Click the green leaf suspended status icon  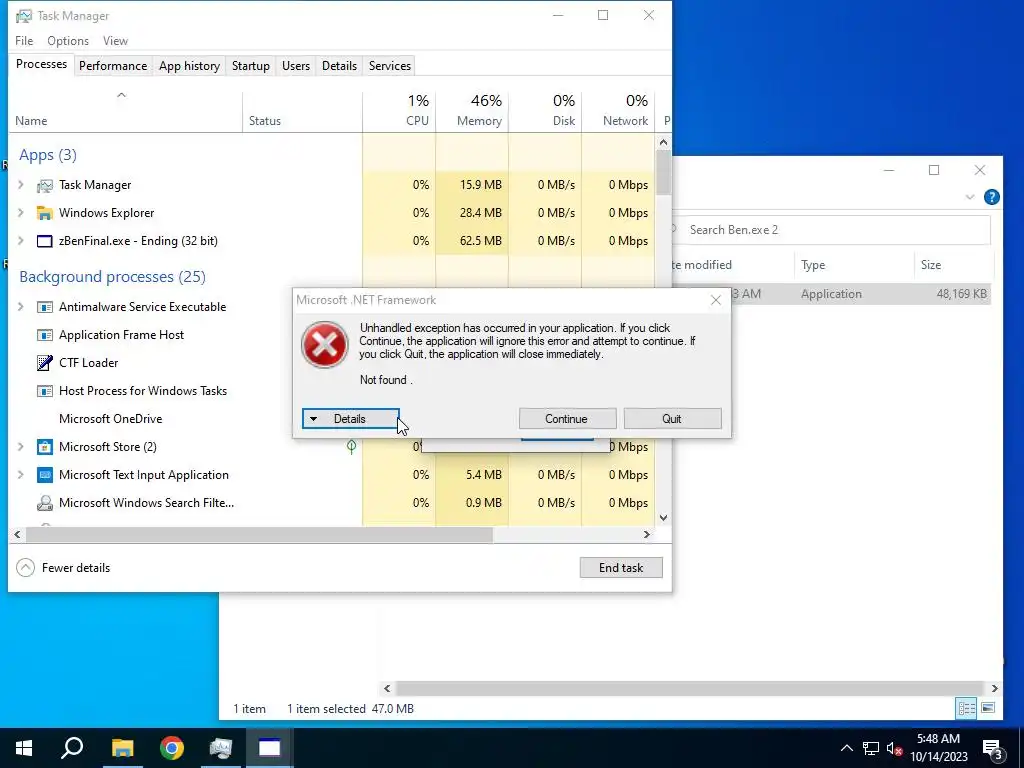tap(351, 447)
